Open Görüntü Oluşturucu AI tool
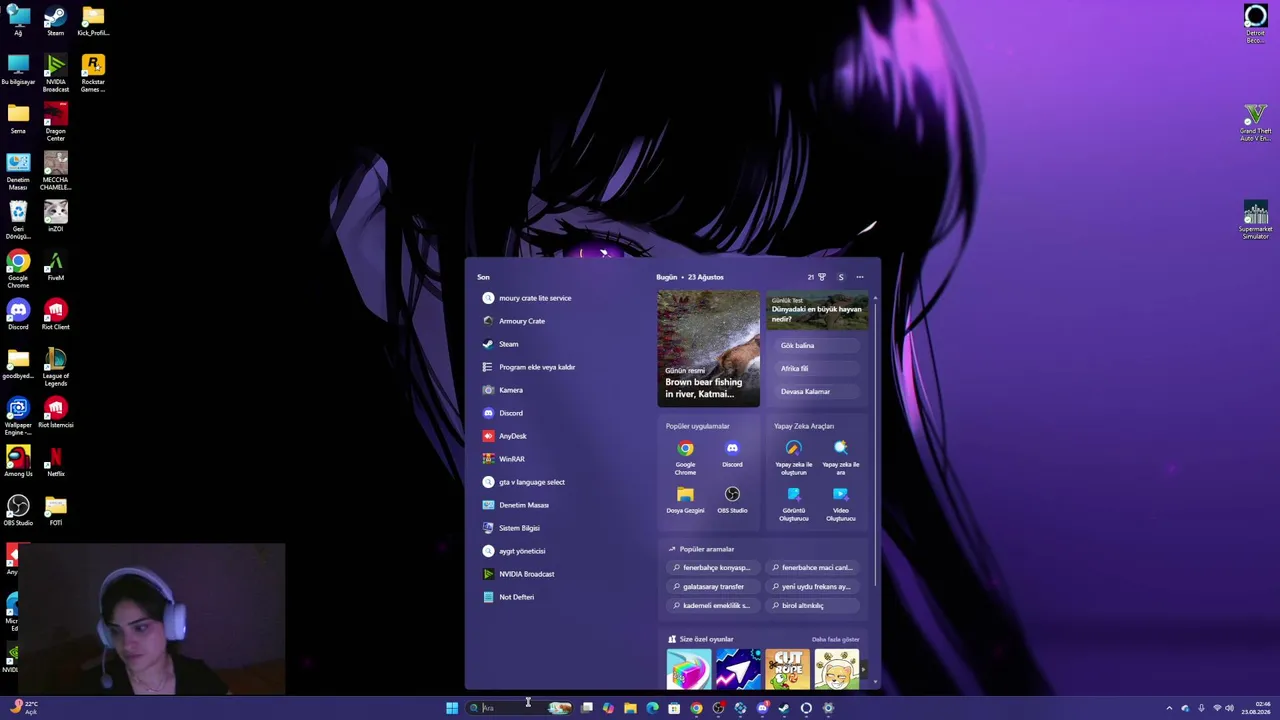Screen dimensions: 1280x720 (x=793, y=504)
